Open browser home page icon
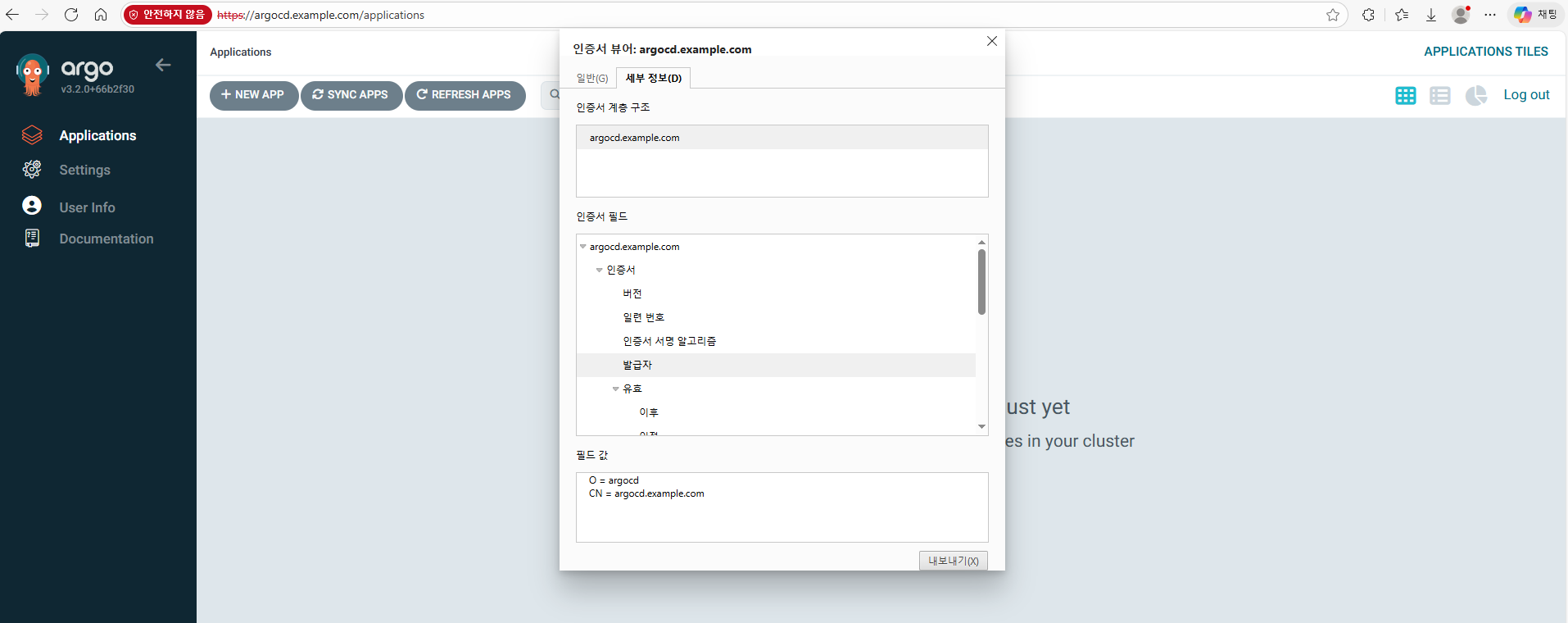Image resolution: width=1568 pixels, height=623 pixels. 101,15
